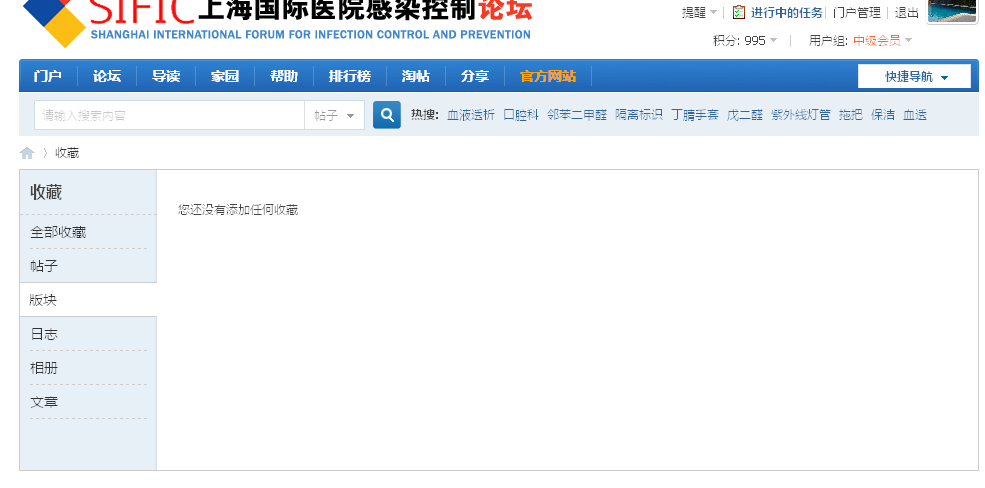Click the ongoing tasks clipboard icon
The width and height of the screenshot is (985, 488).
739,13
